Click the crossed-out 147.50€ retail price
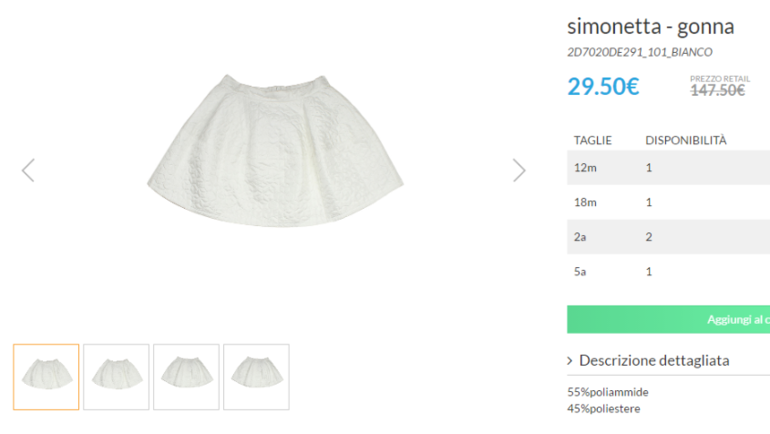This screenshot has height=434, width=770. [x=718, y=90]
